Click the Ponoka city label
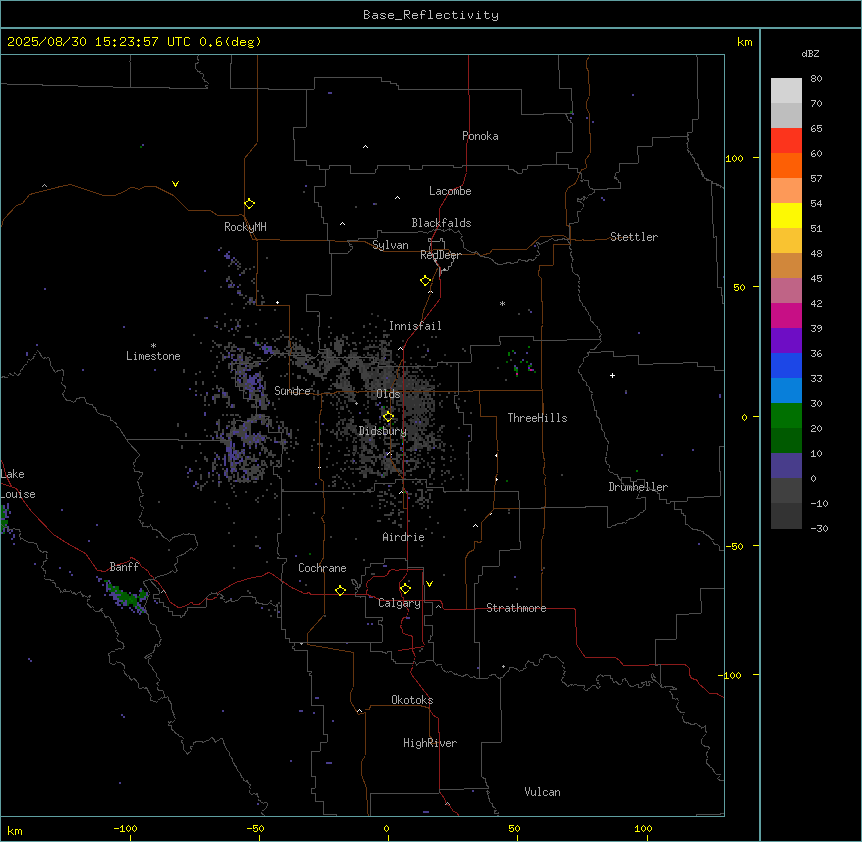This screenshot has width=862, height=842. coord(480,136)
